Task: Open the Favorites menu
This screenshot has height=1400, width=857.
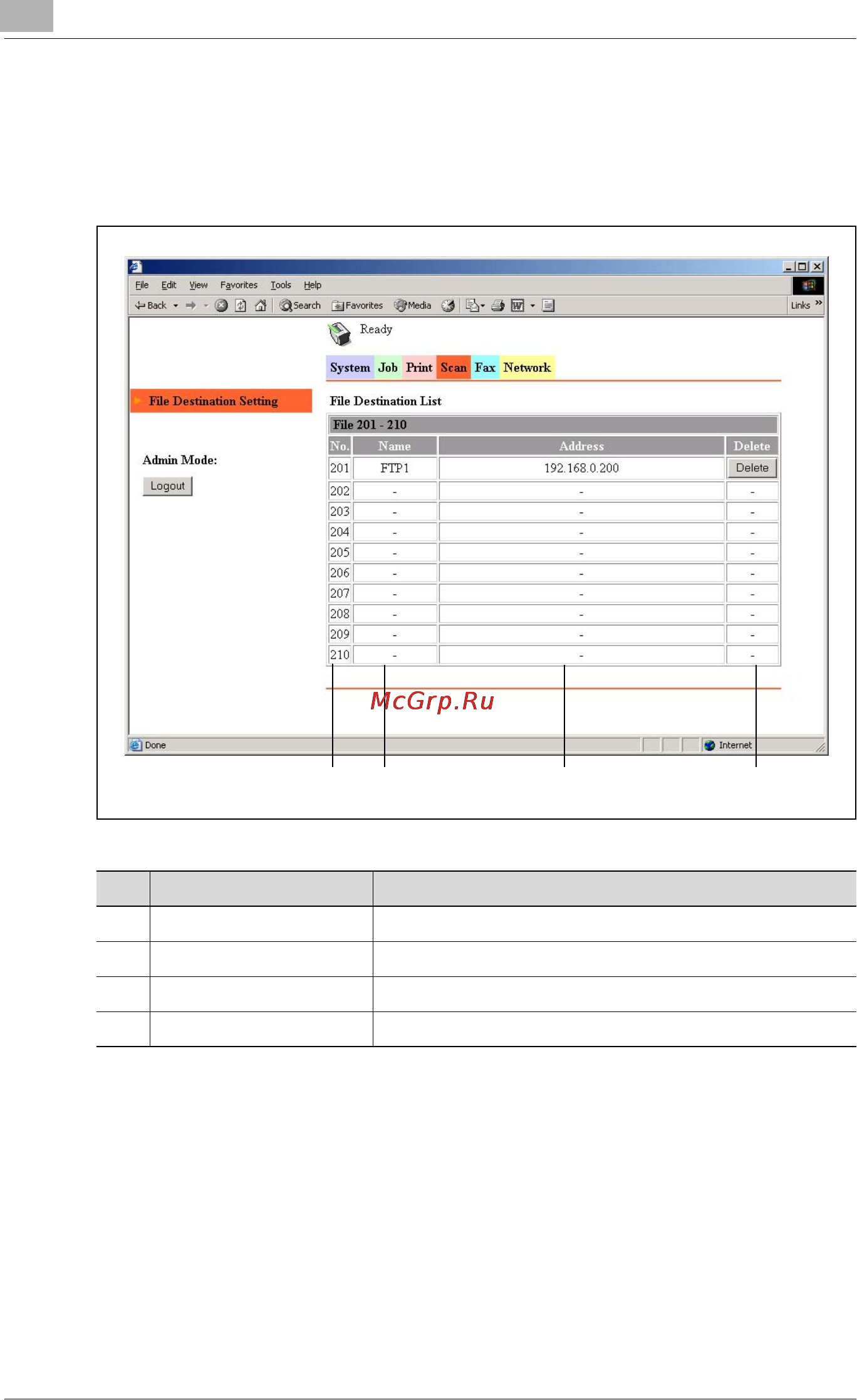Action: pyautogui.click(x=239, y=285)
